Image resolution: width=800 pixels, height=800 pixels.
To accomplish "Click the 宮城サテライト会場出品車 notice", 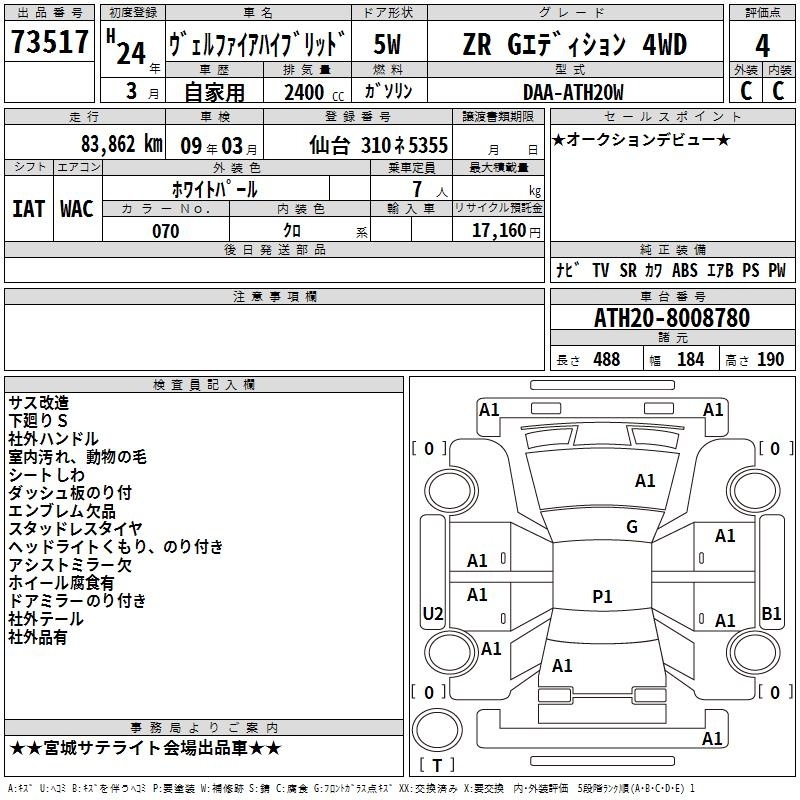I will pyautogui.click(x=146, y=748).
